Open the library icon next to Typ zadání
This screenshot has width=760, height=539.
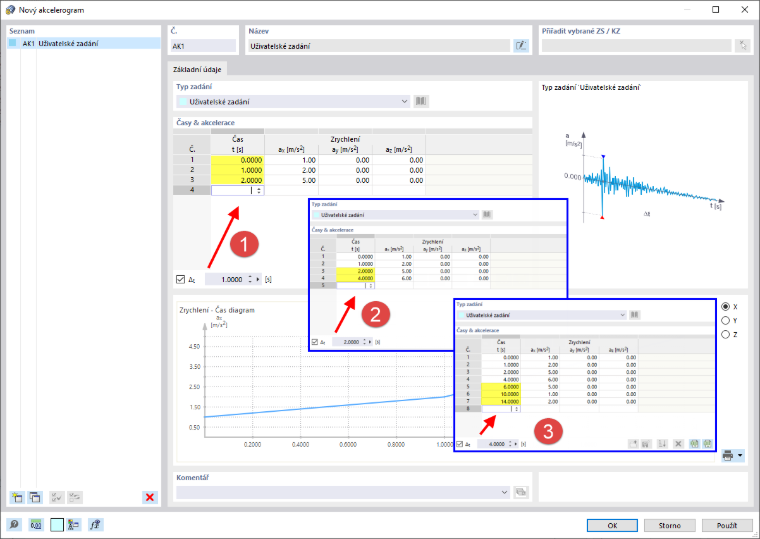coord(421,101)
